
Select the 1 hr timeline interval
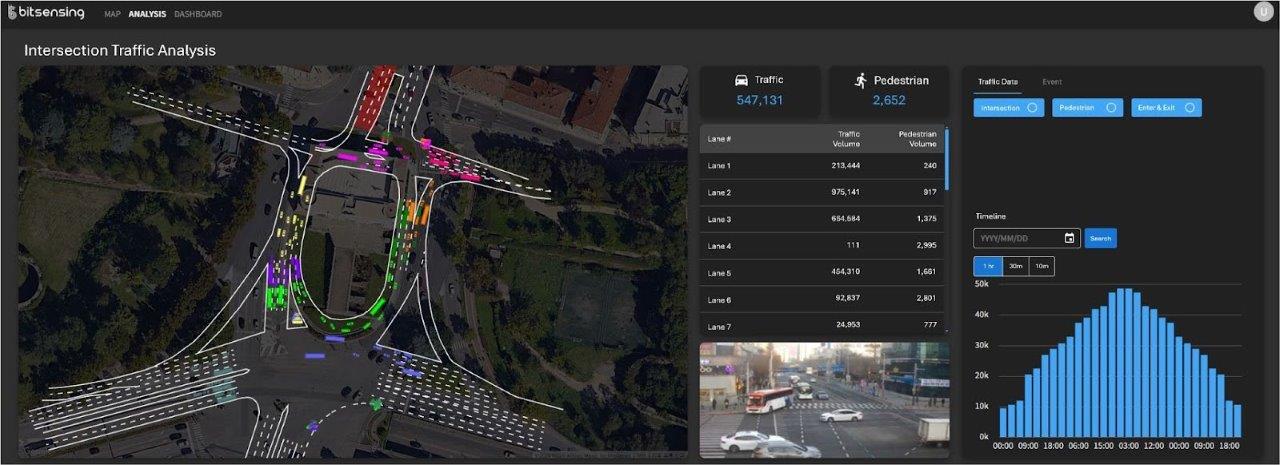(988, 267)
